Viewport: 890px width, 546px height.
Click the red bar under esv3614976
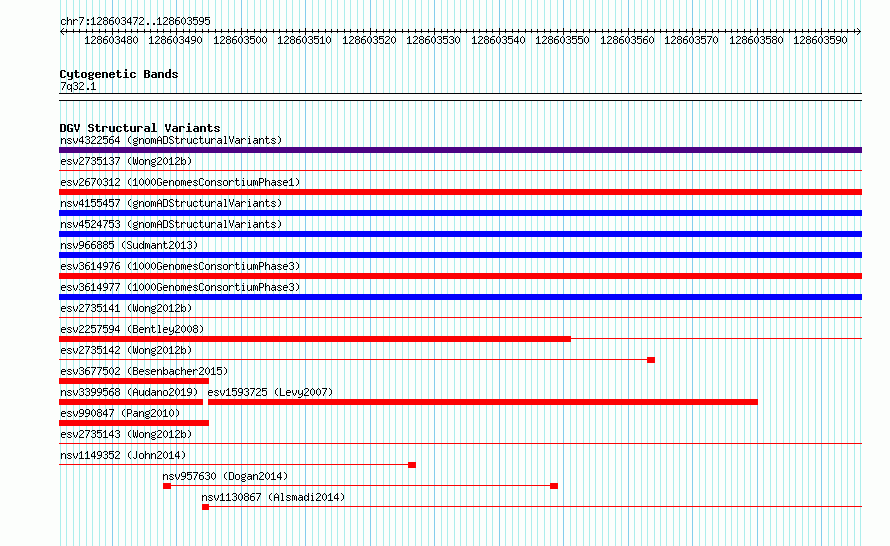point(460,276)
